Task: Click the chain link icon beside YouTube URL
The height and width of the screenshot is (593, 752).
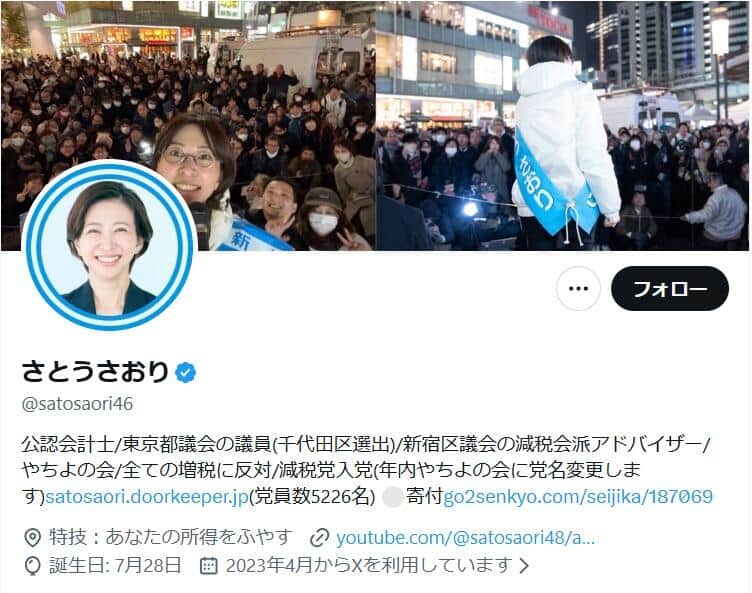Action: point(319,538)
